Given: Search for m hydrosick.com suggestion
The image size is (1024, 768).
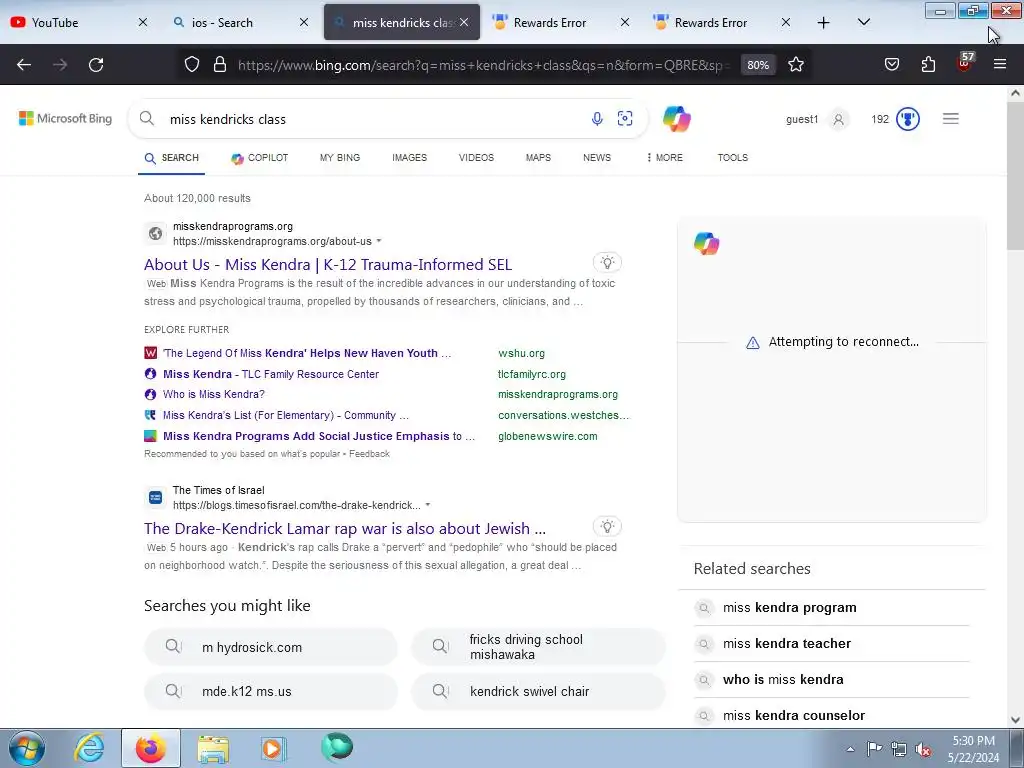Looking at the screenshot, I should [x=271, y=647].
